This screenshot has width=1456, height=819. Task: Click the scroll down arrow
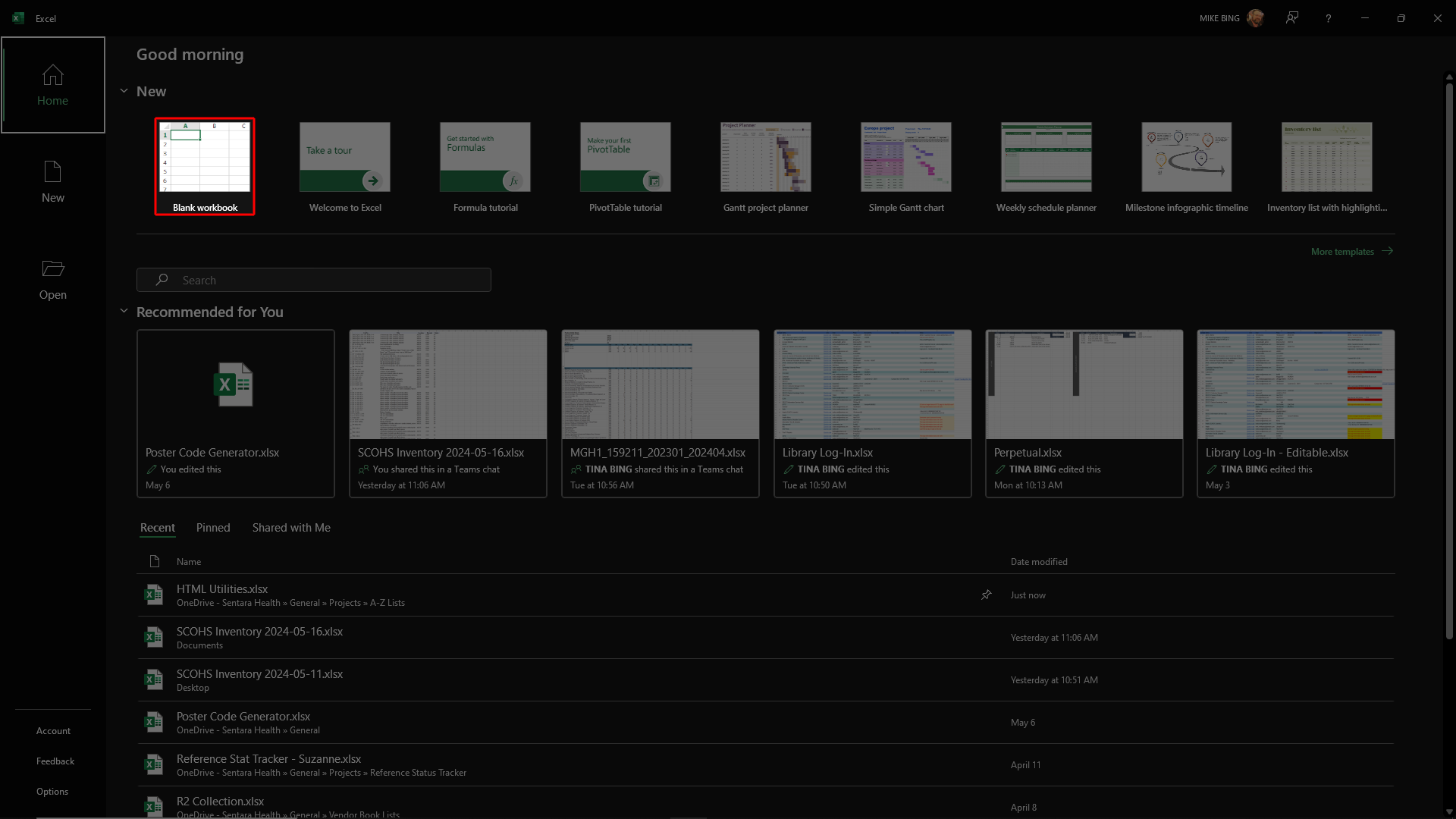pos(1449,812)
